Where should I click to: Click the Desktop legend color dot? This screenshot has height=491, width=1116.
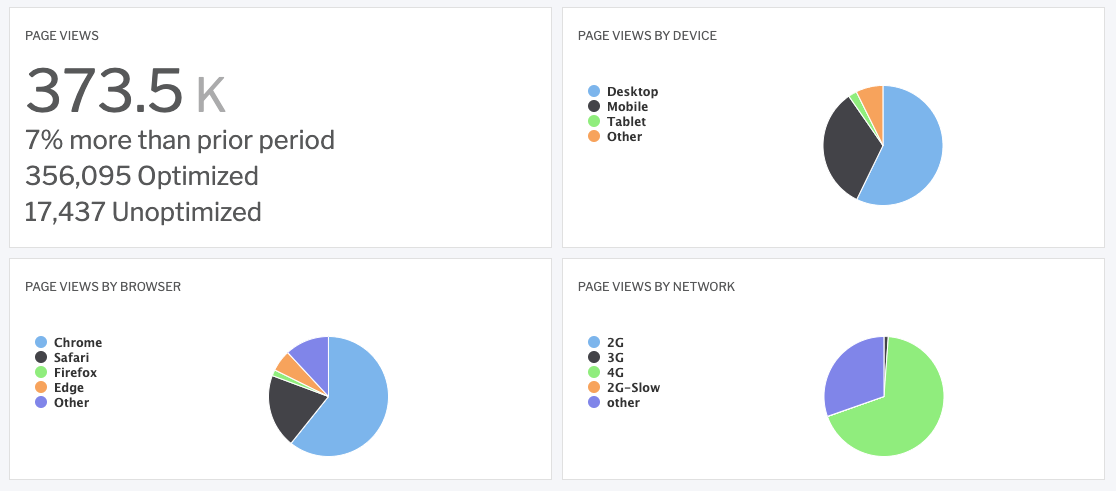594,92
